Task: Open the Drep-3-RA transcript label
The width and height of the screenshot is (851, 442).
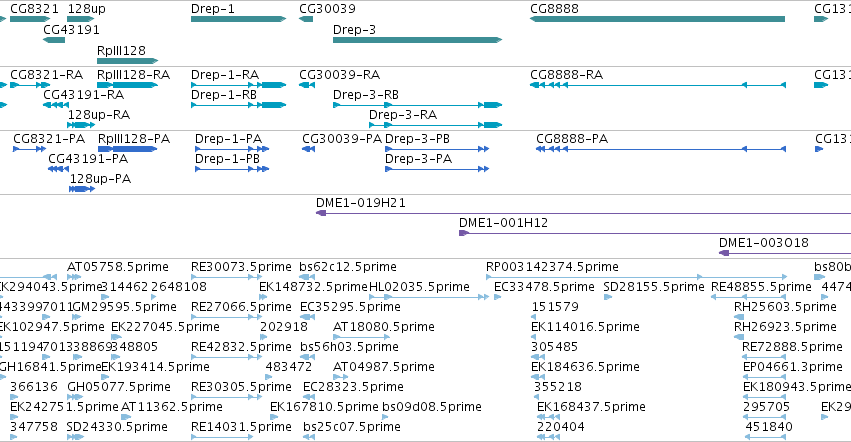Action: 403,115
